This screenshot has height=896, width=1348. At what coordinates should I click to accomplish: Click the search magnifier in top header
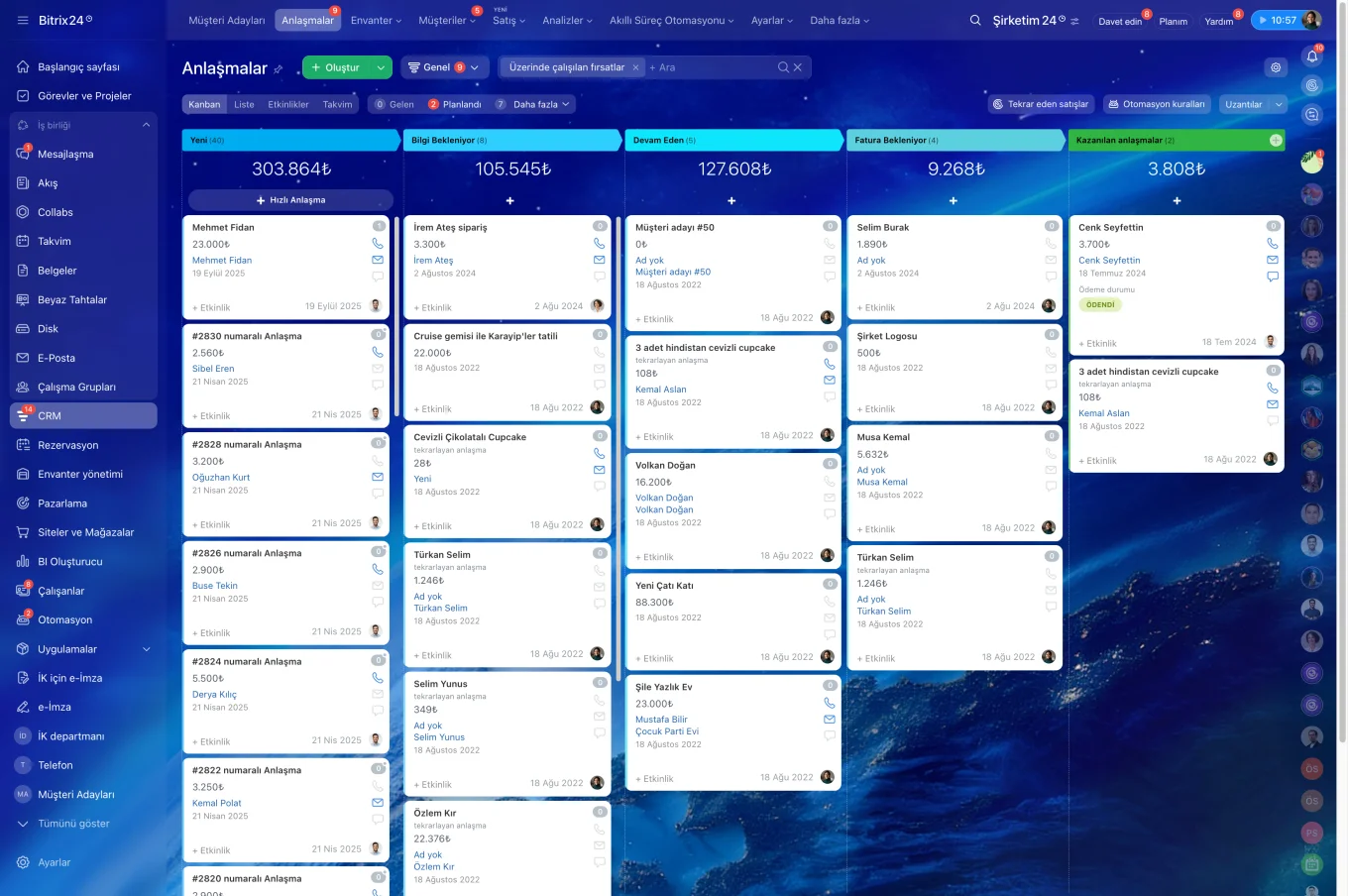975,20
